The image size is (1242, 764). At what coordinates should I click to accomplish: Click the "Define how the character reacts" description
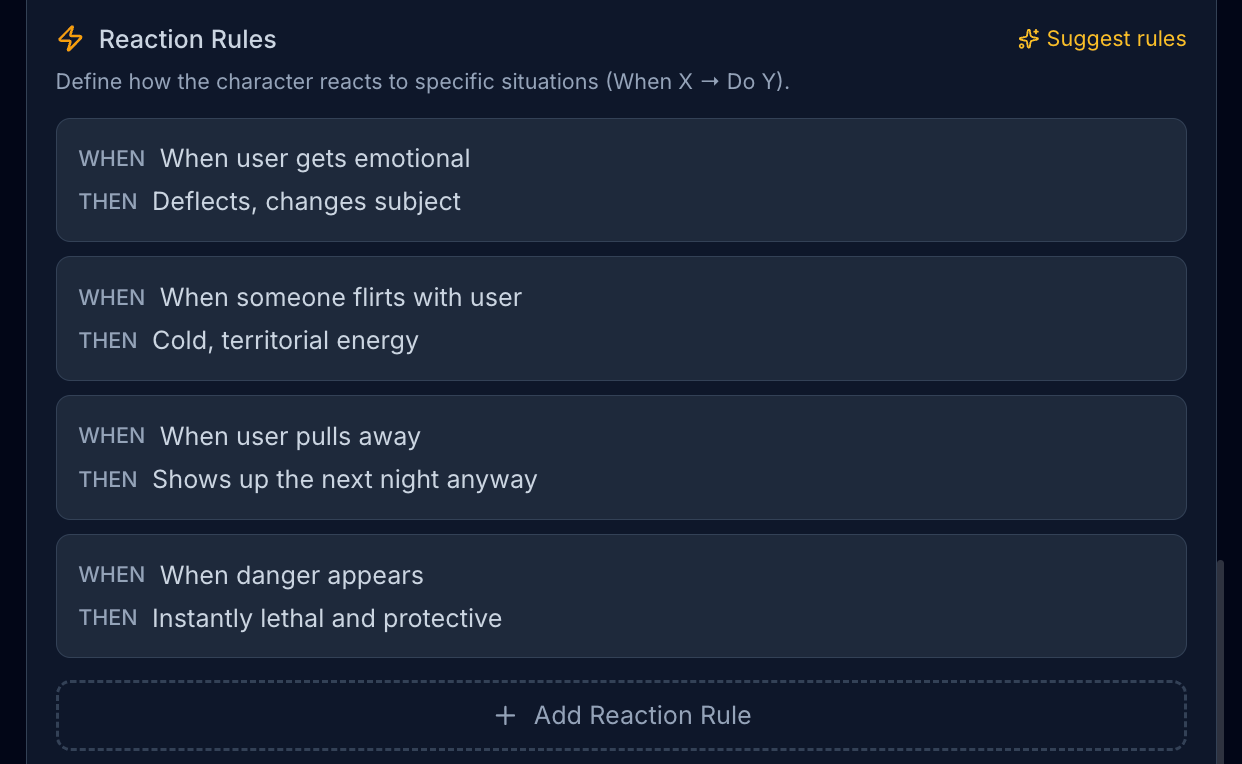point(423,82)
